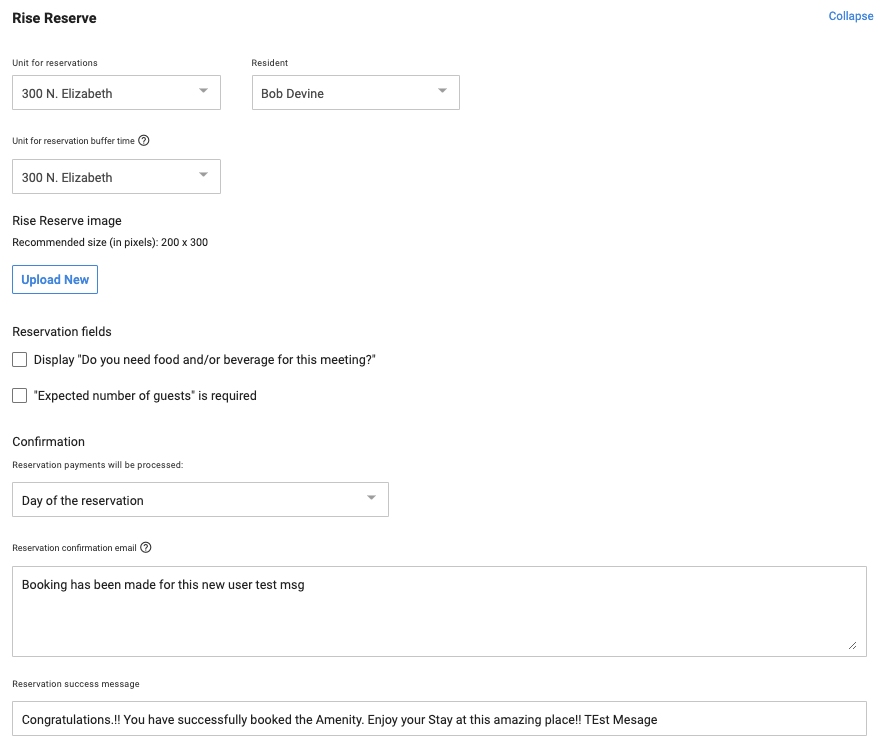The image size is (886, 752).
Task: Open Unit for reservations showing 300 N. Elizabeth
Action: coord(100,93)
